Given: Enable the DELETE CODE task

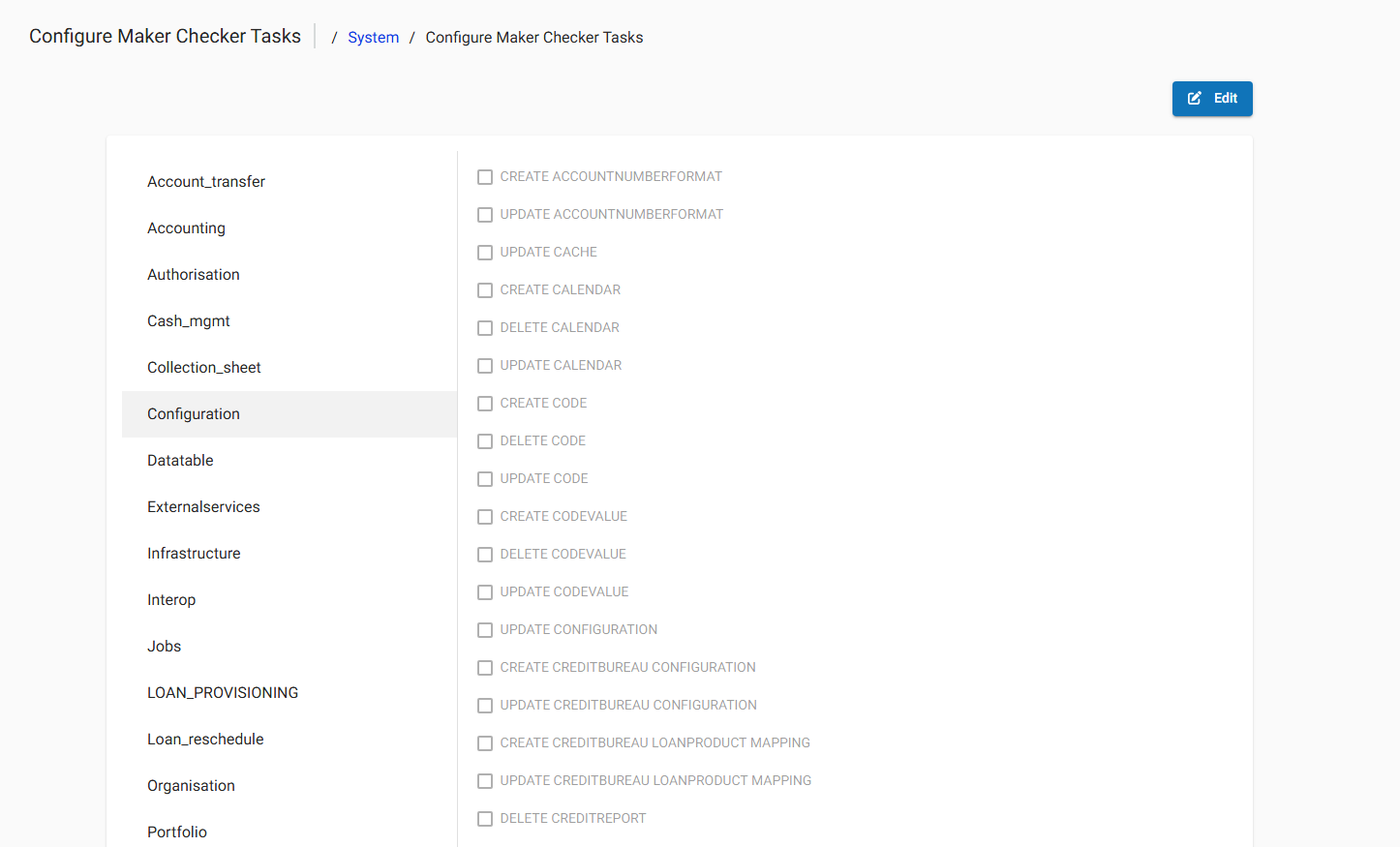Looking at the screenshot, I should [485, 440].
